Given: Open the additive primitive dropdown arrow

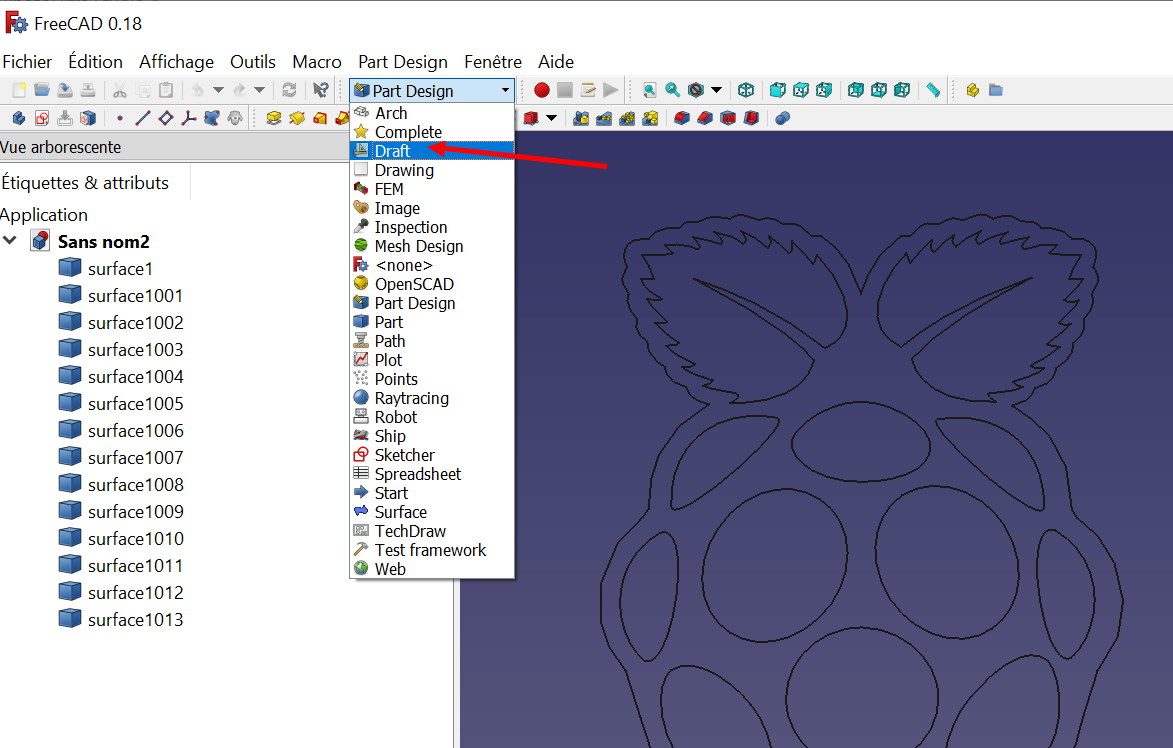Looking at the screenshot, I should coord(552,118).
